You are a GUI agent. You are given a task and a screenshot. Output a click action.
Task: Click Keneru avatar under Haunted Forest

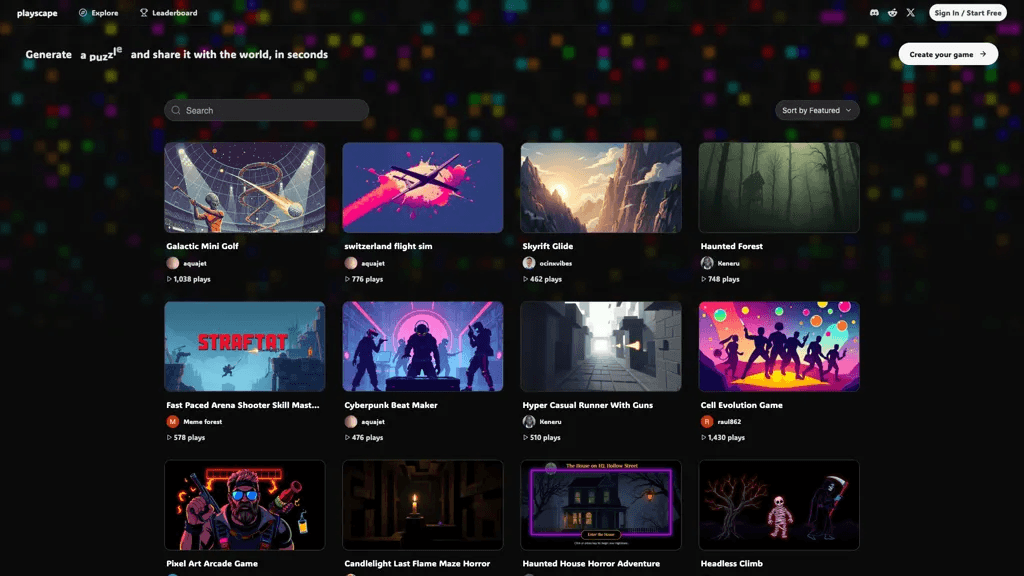707,263
